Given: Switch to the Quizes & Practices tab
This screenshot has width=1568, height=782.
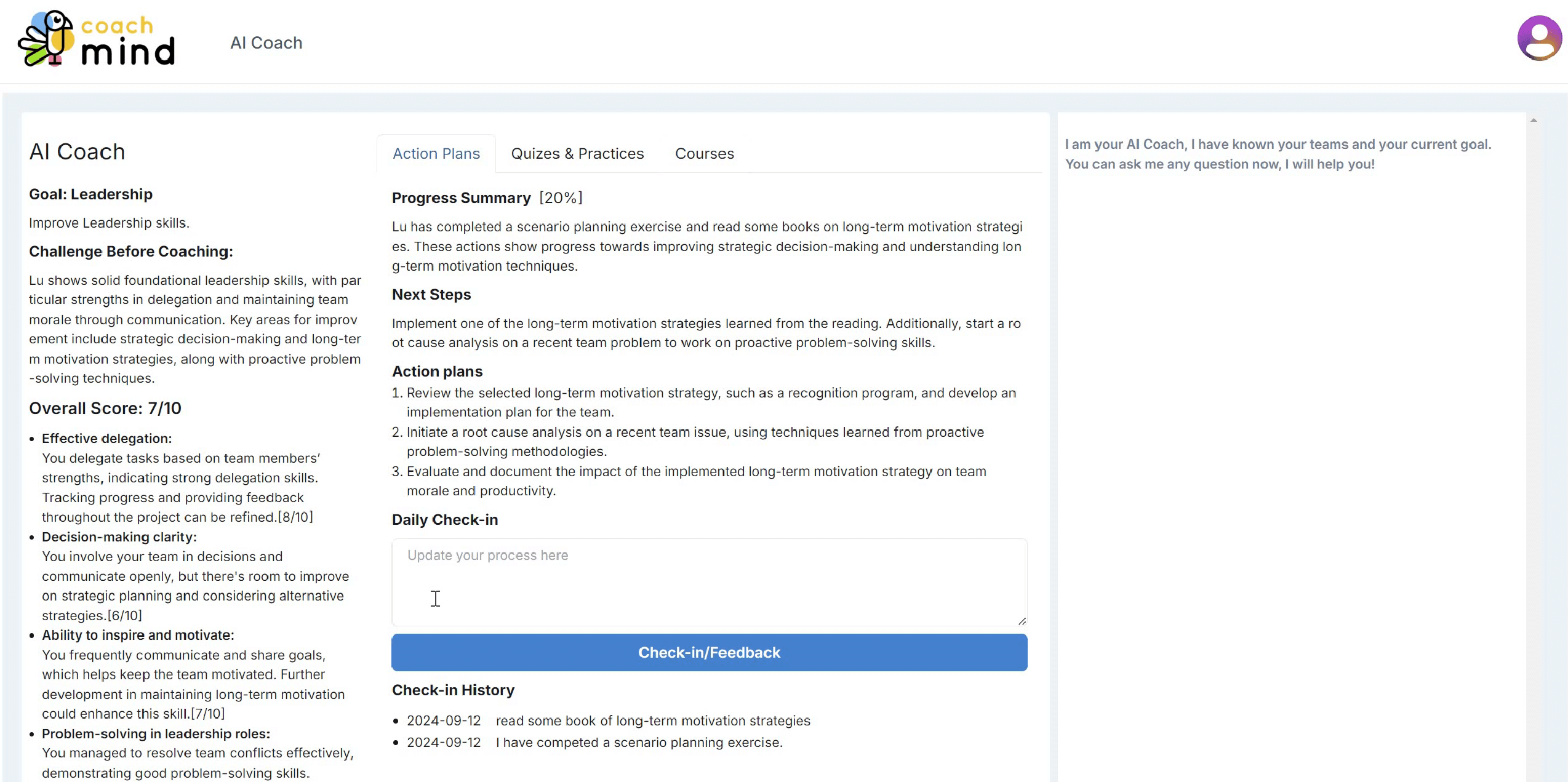Looking at the screenshot, I should pos(577,154).
